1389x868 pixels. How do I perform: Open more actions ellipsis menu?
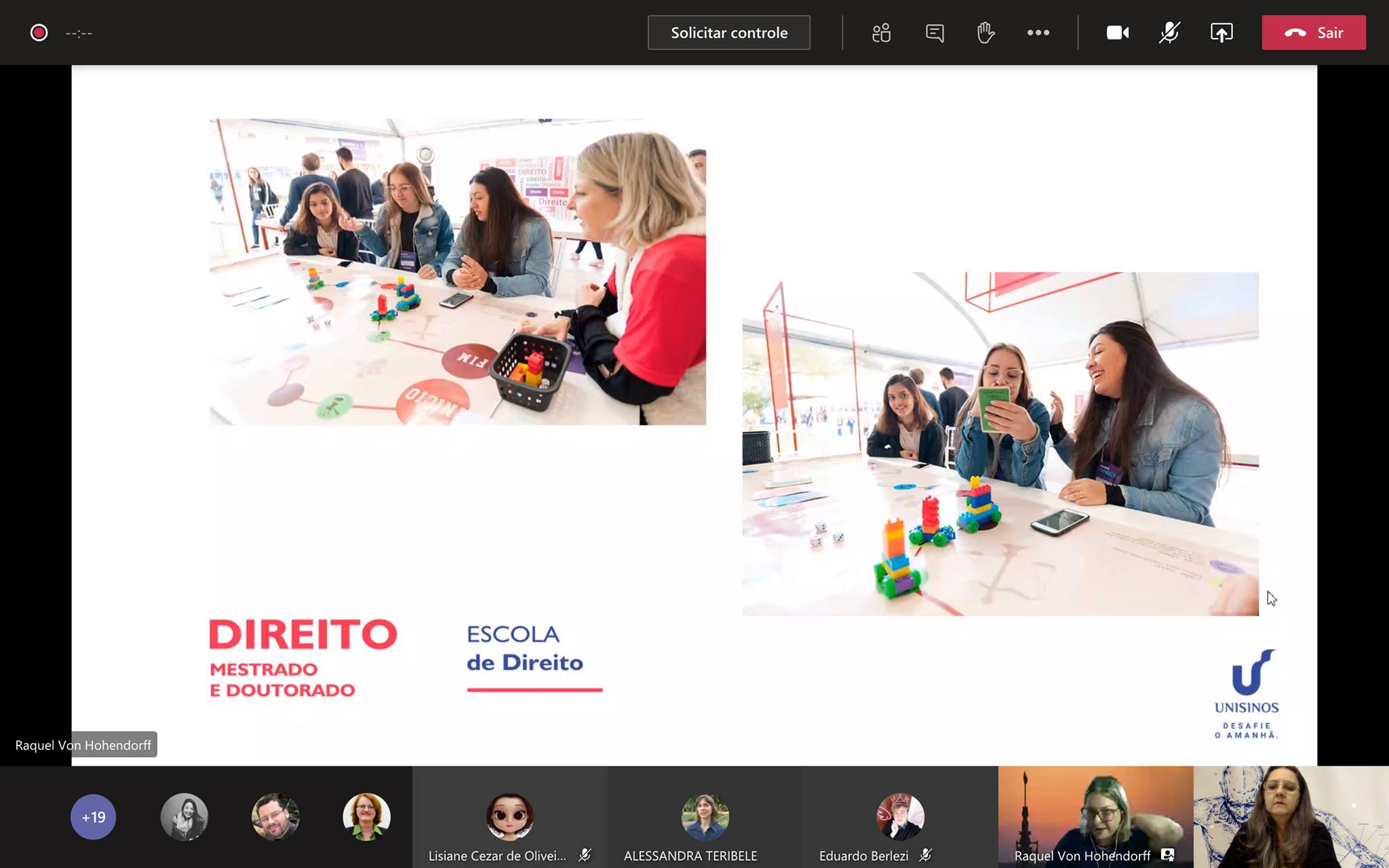point(1038,33)
